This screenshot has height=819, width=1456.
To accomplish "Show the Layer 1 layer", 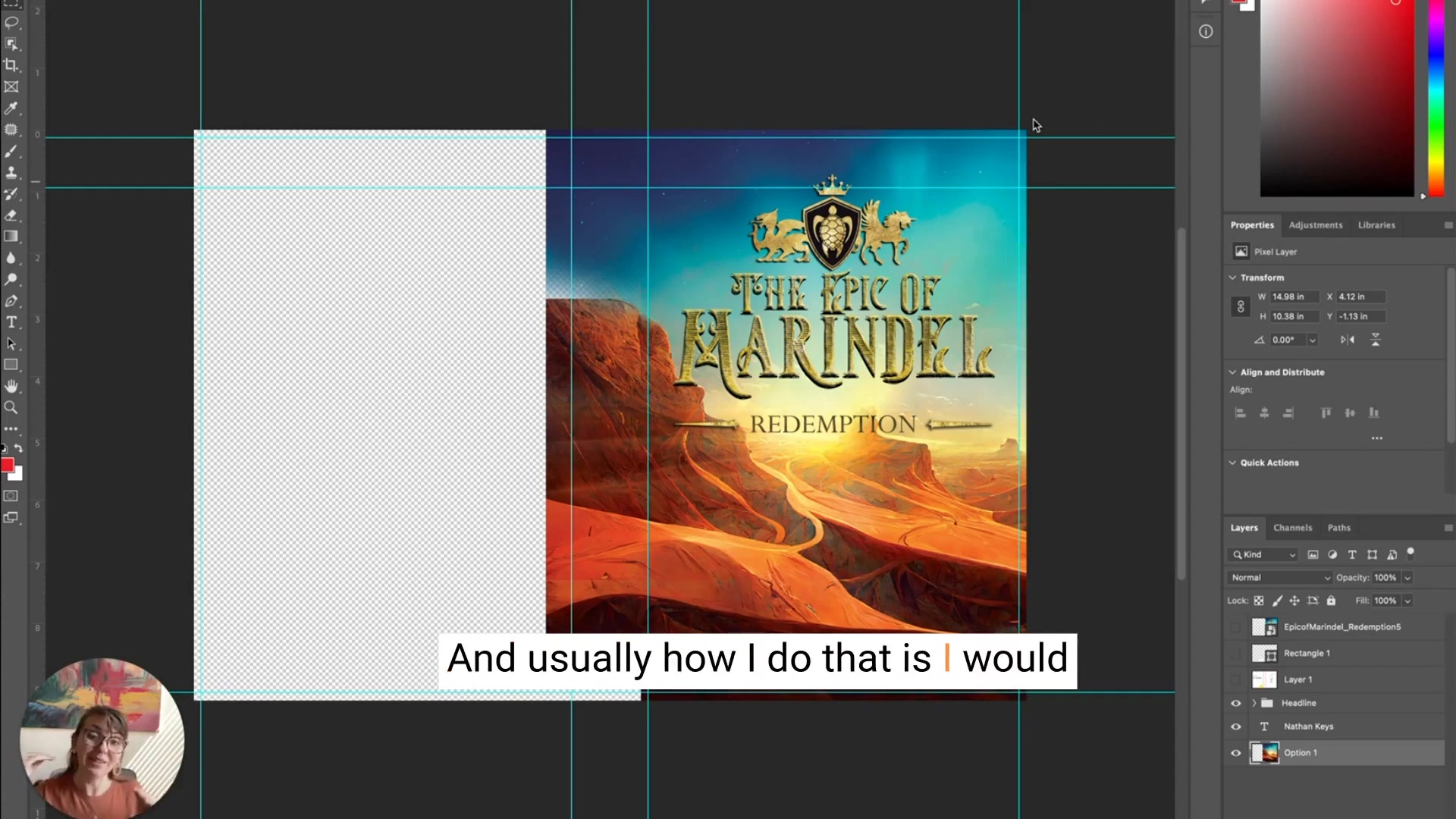I will tap(1236, 679).
